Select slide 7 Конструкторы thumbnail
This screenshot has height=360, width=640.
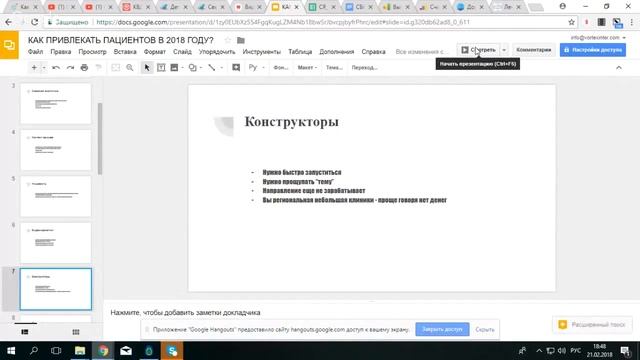tap(56, 289)
